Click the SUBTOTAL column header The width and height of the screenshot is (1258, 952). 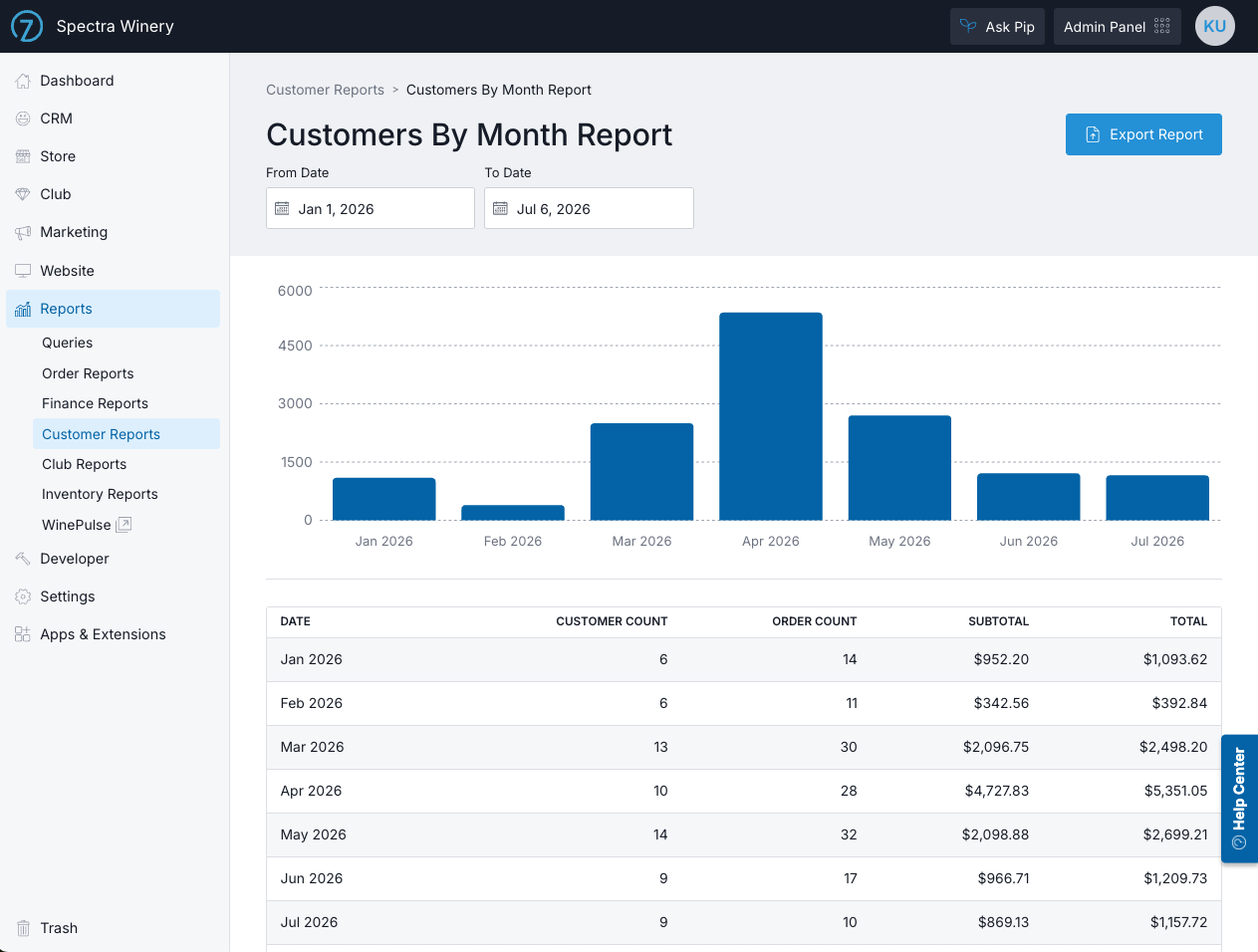pyautogui.click(x=999, y=621)
